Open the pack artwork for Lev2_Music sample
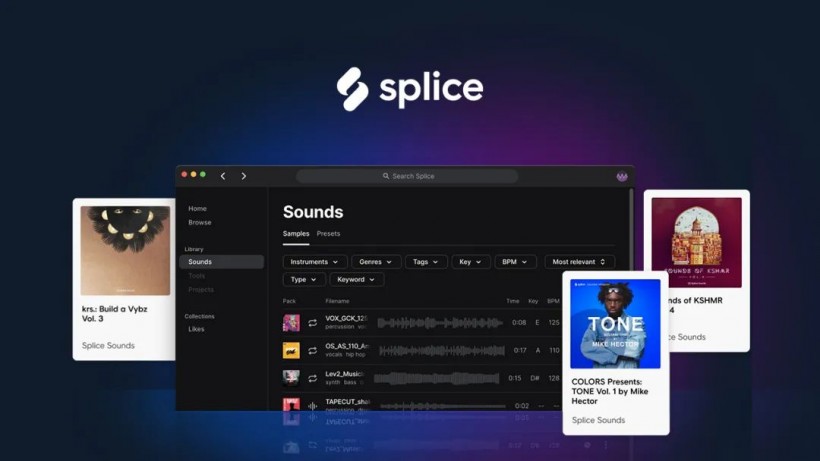Image resolution: width=820 pixels, height=461 pixels. (x=291, y=378)
